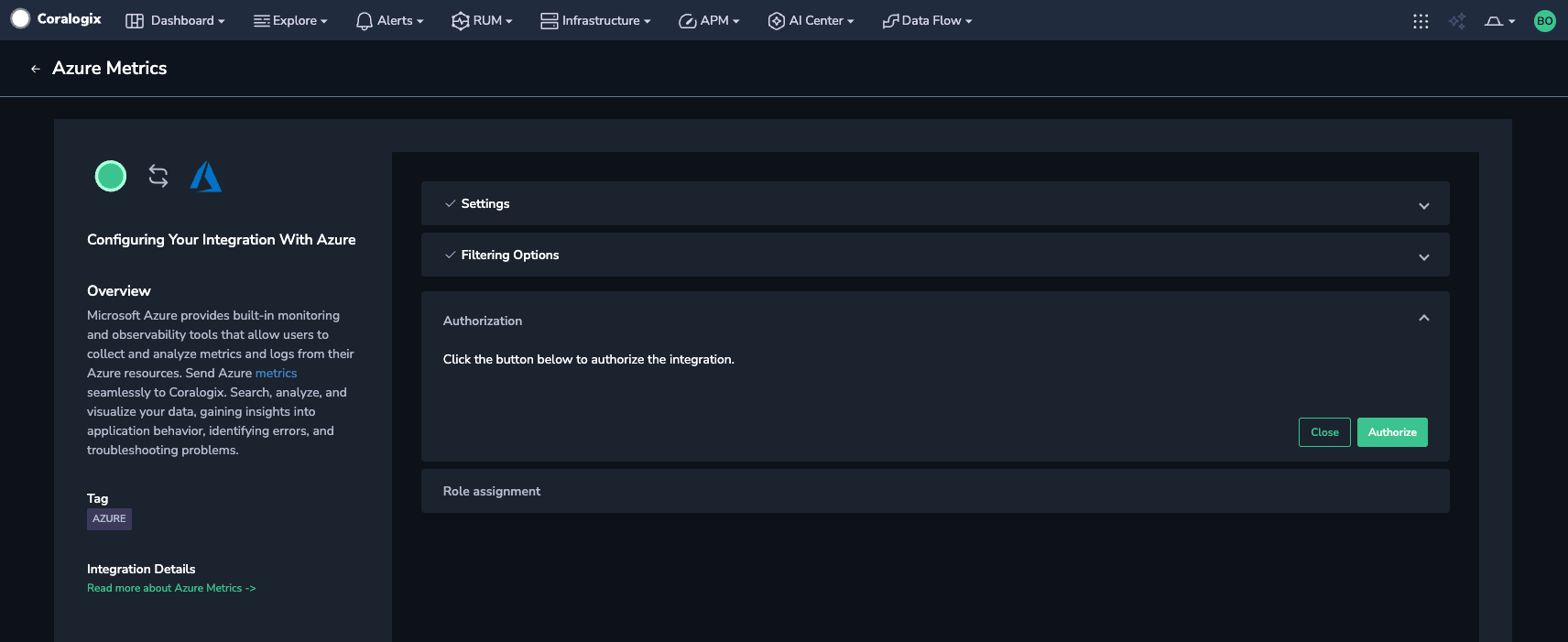Click the Coralogix logo icon
This screenshot has height=642, width=1568.
tap(20, 19)
